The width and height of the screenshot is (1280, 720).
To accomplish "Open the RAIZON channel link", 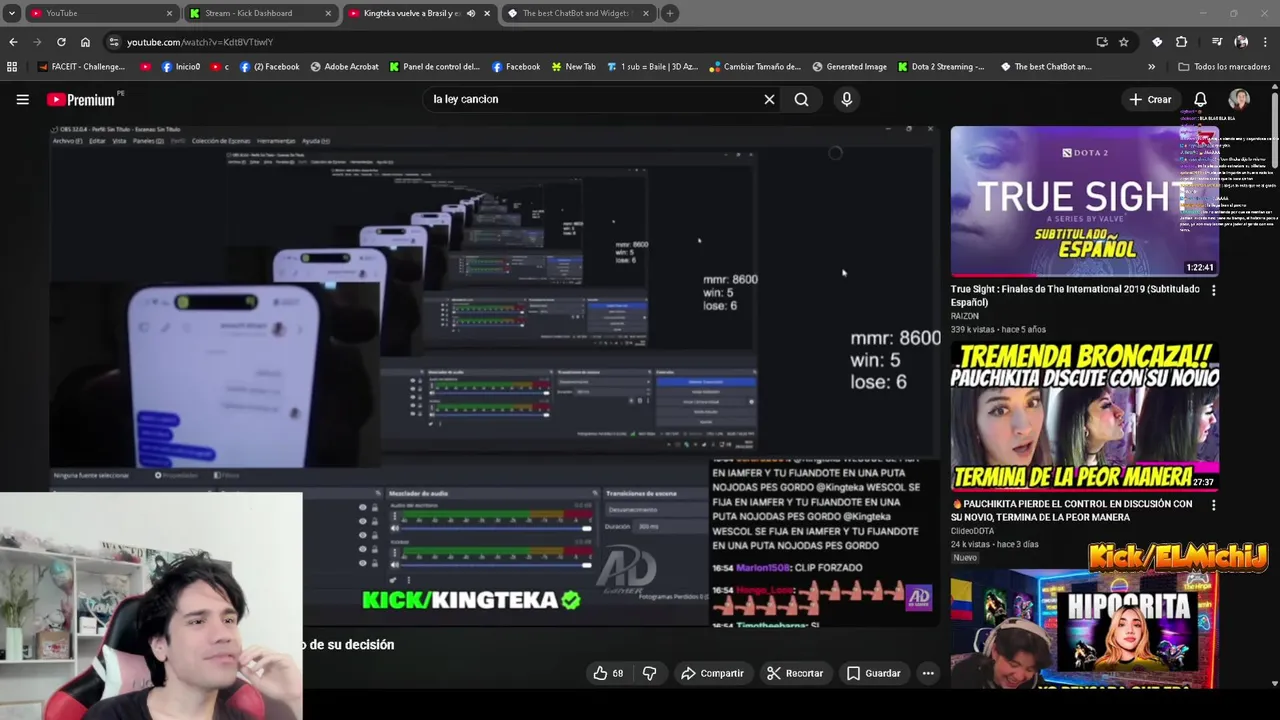I will 964,316.
